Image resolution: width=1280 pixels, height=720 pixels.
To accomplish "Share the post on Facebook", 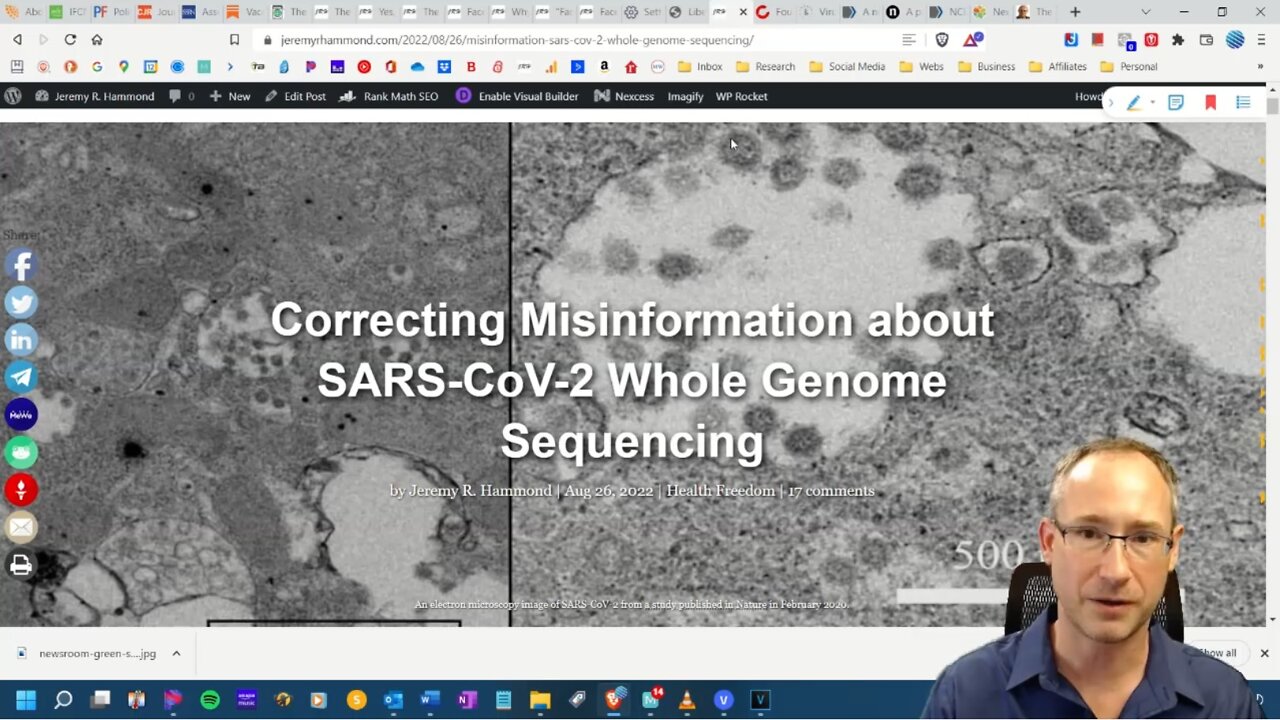I will 21,265.
